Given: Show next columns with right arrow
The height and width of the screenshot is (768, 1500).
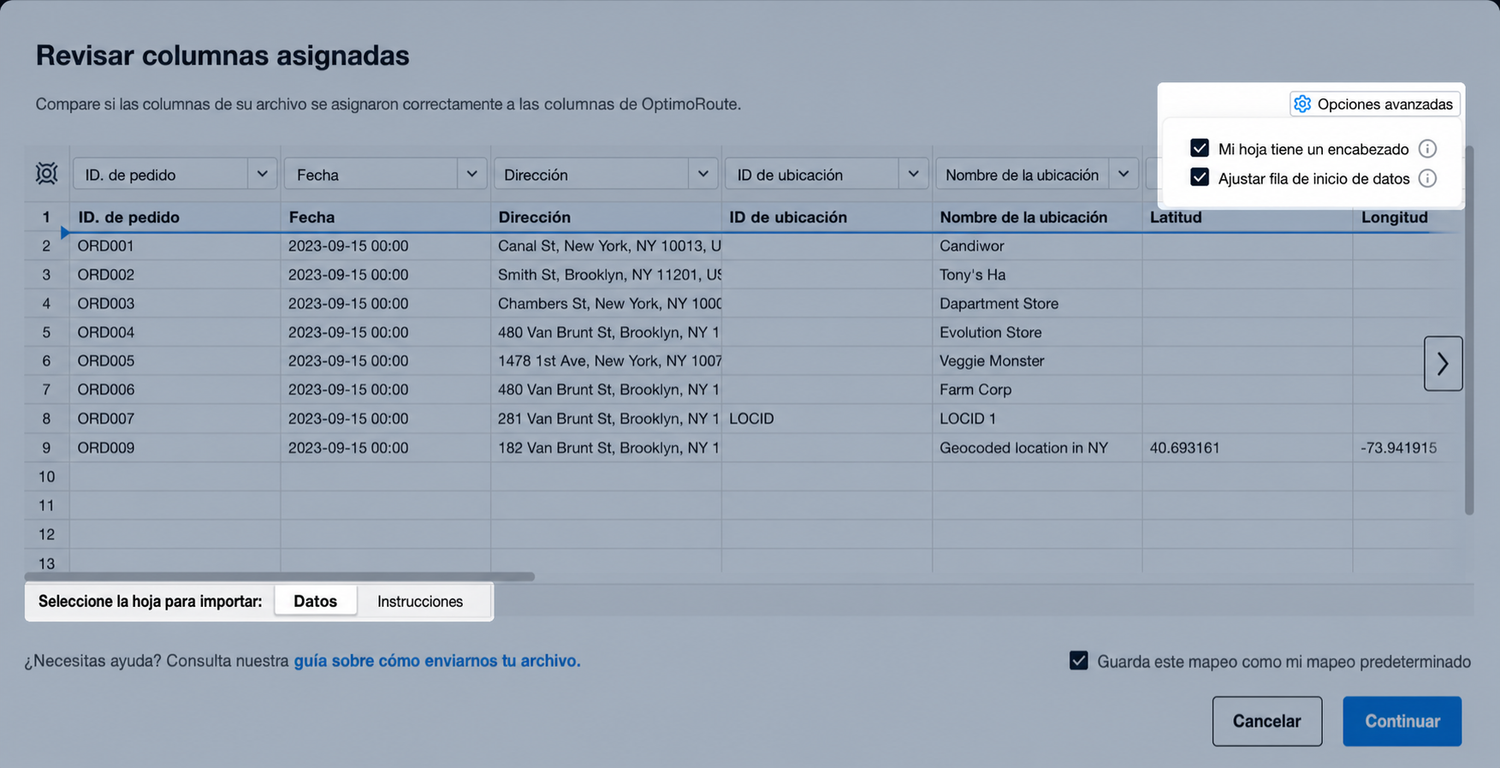Looking at the screenshot, I should [1443, 363].
